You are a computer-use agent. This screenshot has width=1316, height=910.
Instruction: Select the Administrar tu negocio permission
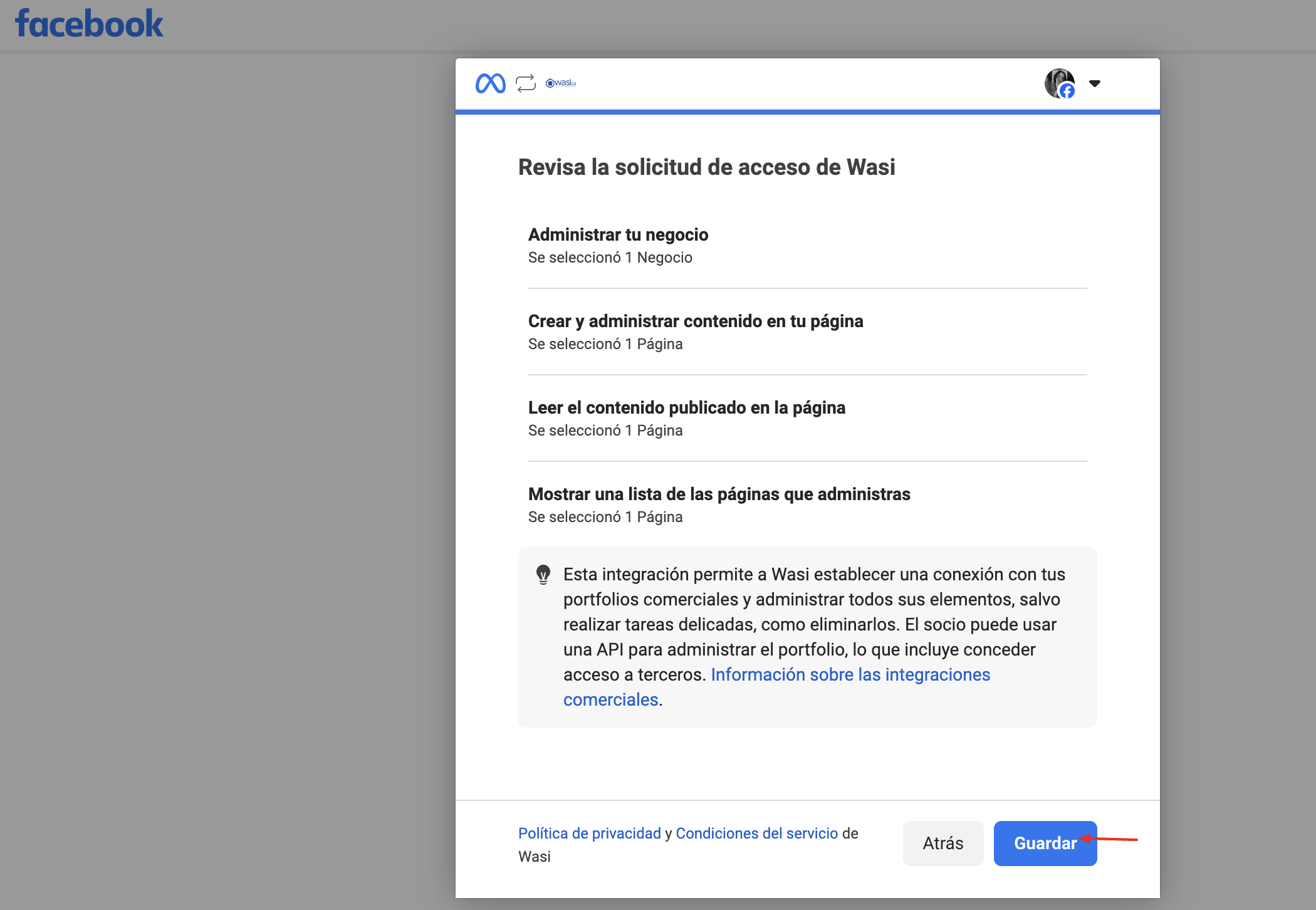coord(618,234)
